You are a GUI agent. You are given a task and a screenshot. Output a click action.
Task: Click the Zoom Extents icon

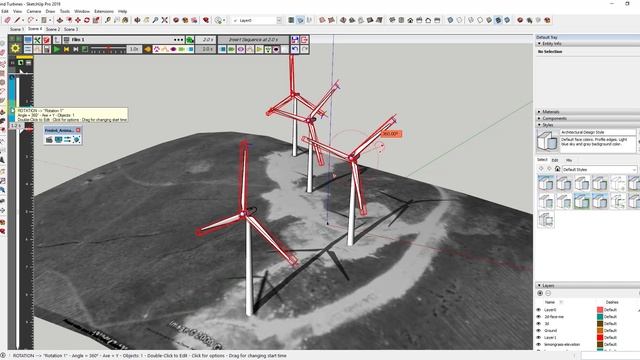point(164,20)
